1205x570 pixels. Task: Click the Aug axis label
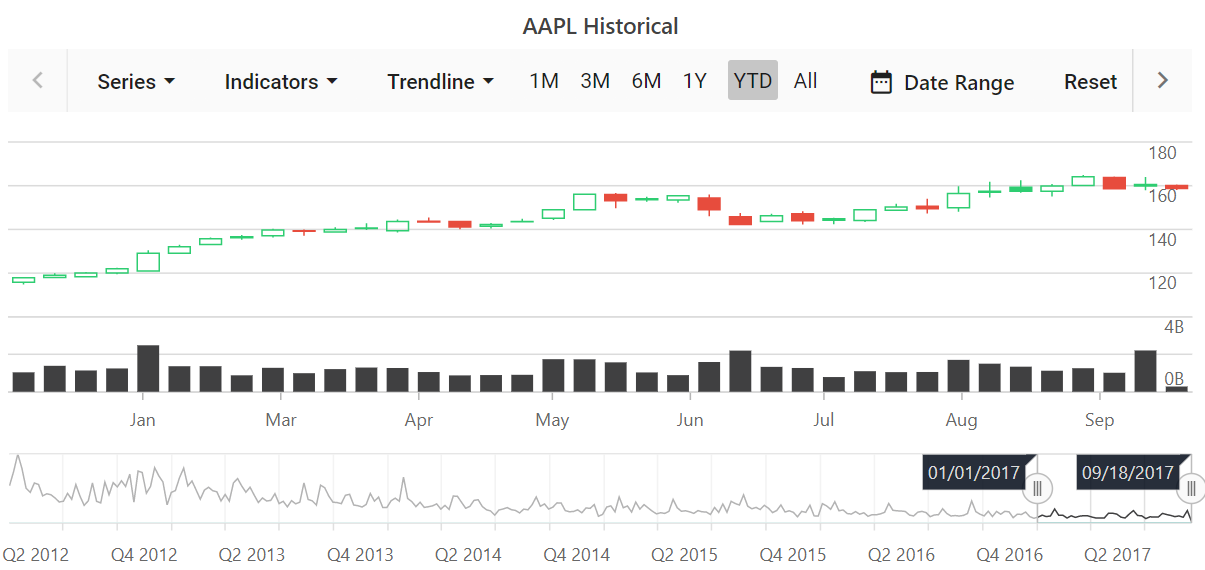coord(961,420)
